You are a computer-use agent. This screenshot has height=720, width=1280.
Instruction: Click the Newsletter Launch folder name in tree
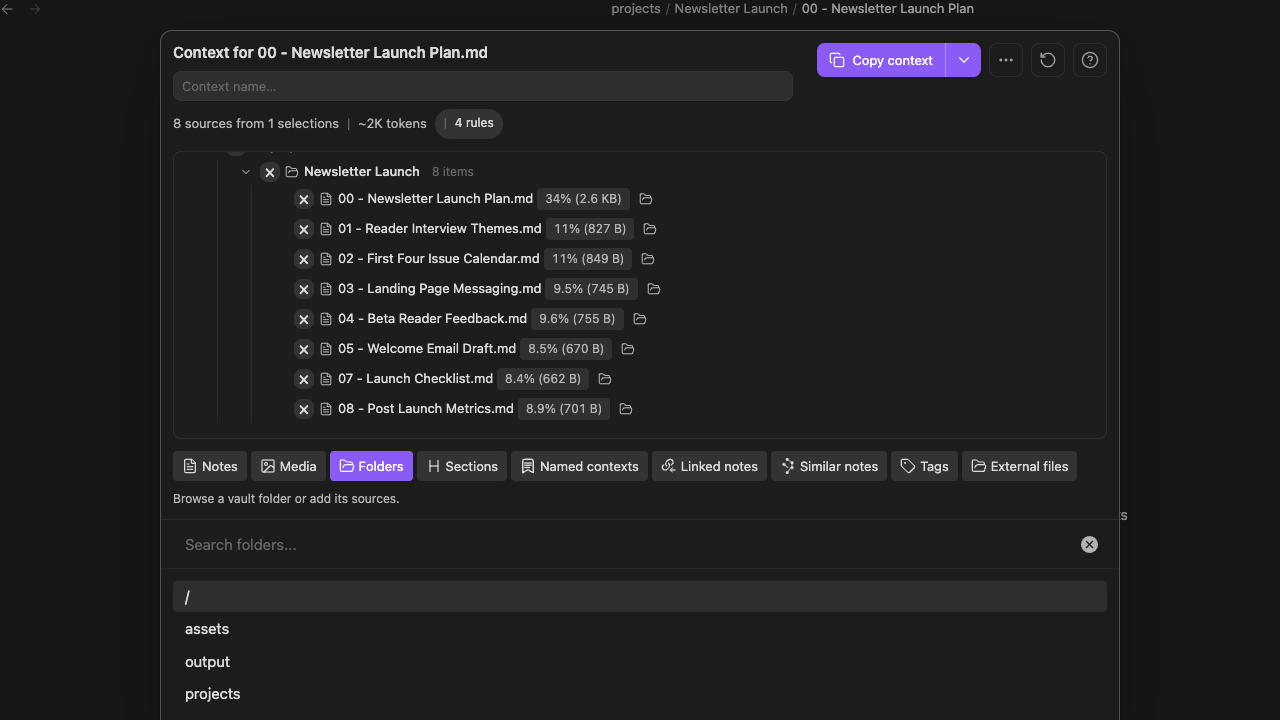point(362,172)
